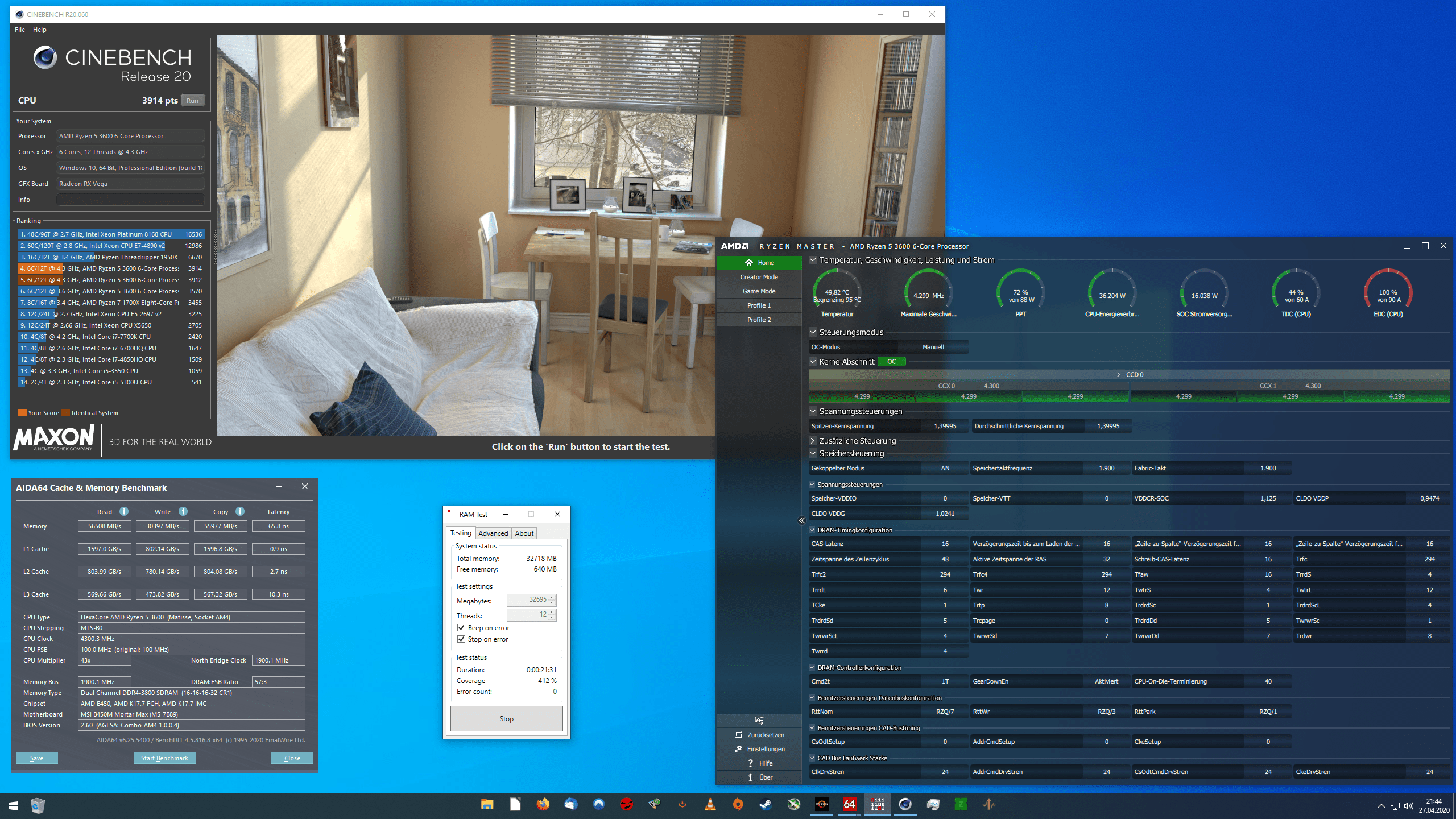Viewport: 1456px width, 819px height.
Task: Collapse Temperatur, Geschwindigkeit, Leistung und Strom section
Action: (x=813, y=260)
